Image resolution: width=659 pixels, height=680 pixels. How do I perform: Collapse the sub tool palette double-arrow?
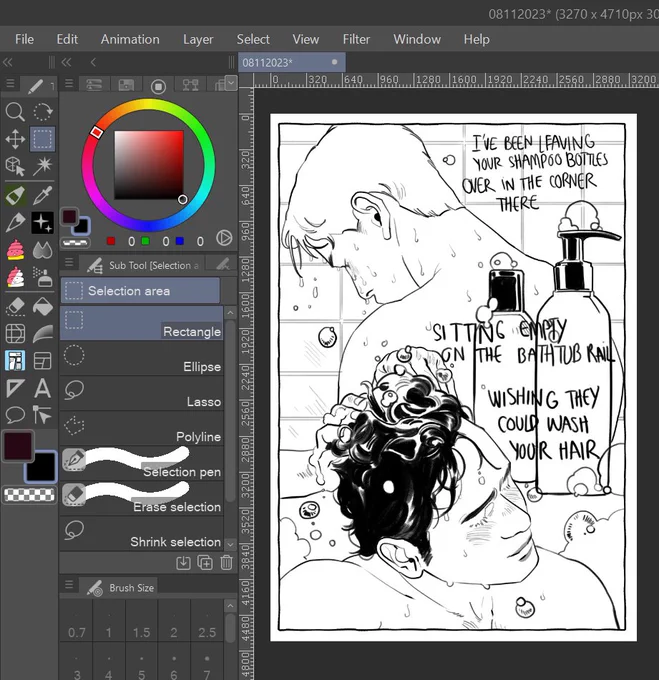(66, 62)
